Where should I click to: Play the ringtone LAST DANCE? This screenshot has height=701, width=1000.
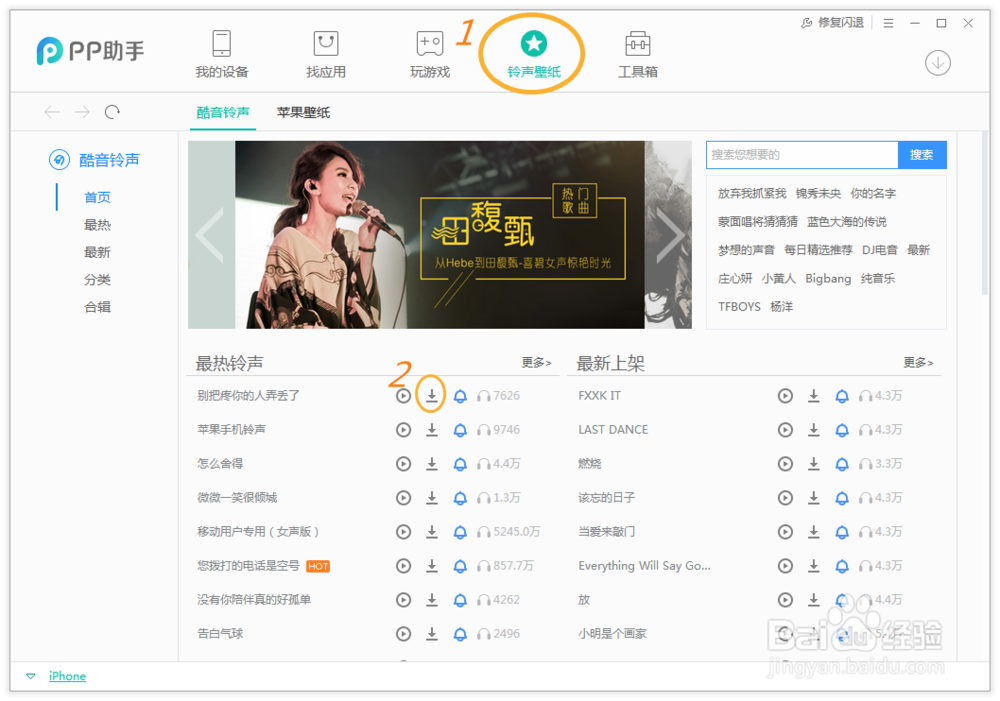click(785, 429)
